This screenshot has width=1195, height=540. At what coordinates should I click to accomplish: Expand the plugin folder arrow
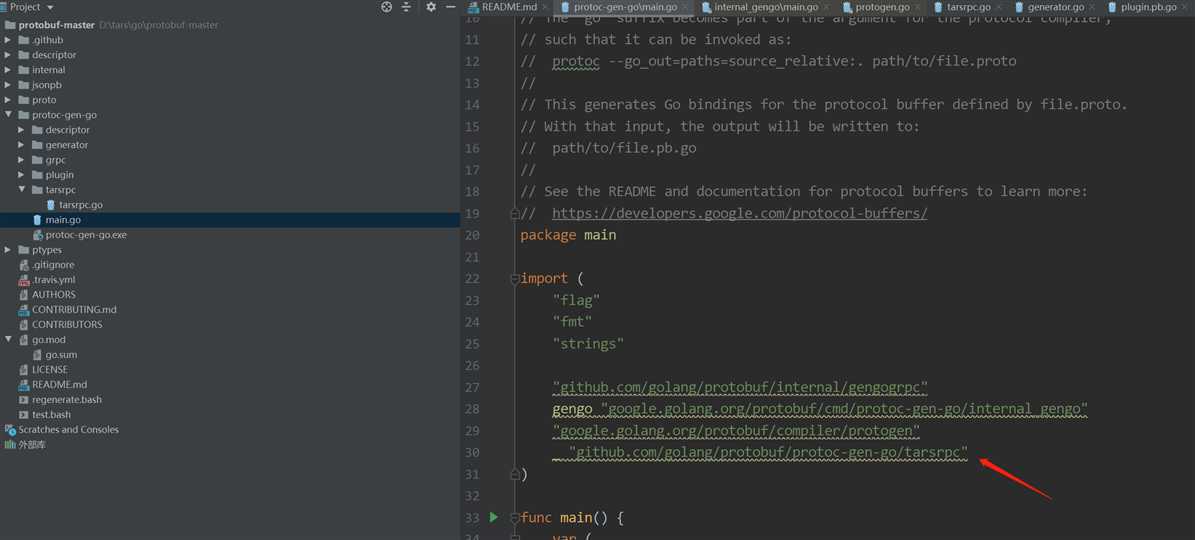coord(22,175)
